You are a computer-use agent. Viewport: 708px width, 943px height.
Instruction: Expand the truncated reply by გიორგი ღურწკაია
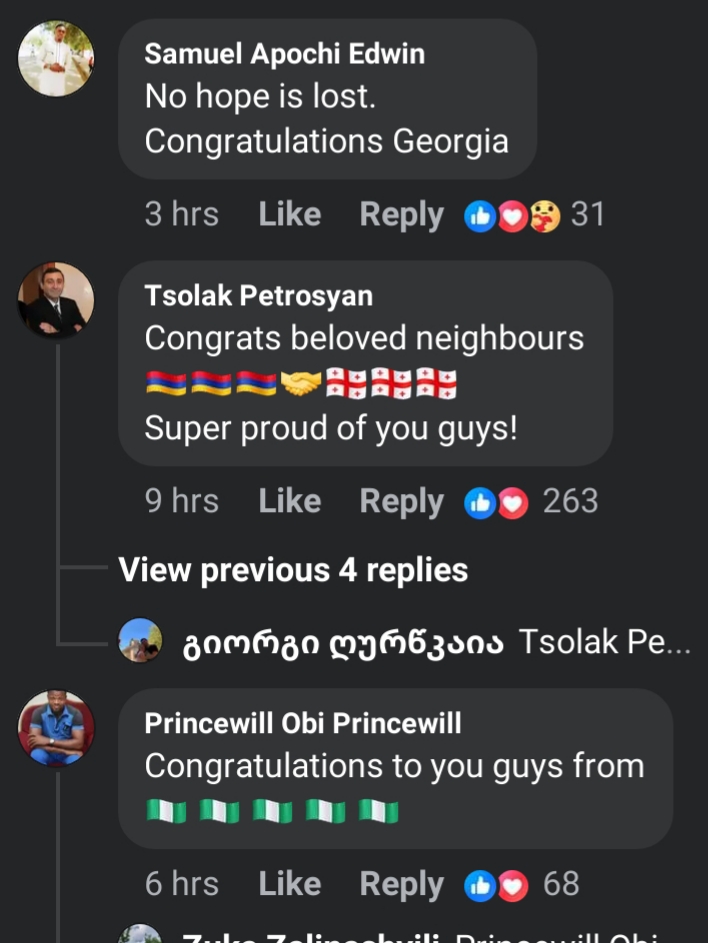click(x=605, y=642)
